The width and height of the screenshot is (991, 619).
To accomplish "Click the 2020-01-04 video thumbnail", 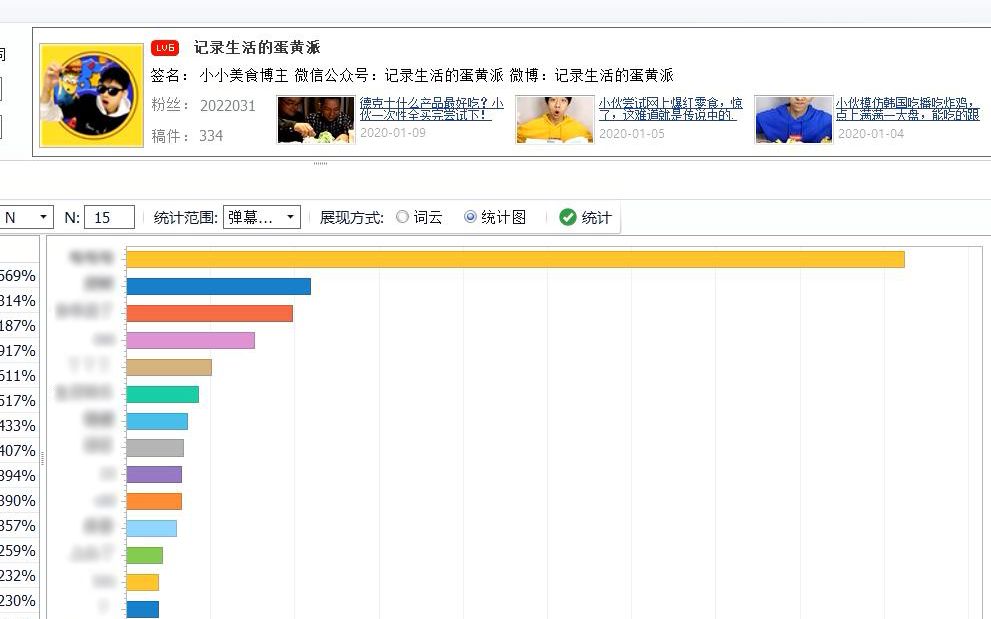I will click(x=793, y=118).
